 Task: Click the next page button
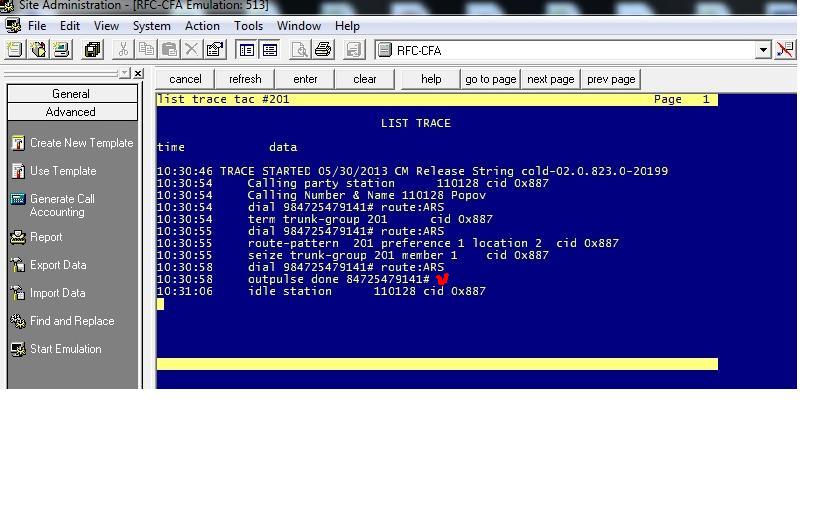click(550, 79)
